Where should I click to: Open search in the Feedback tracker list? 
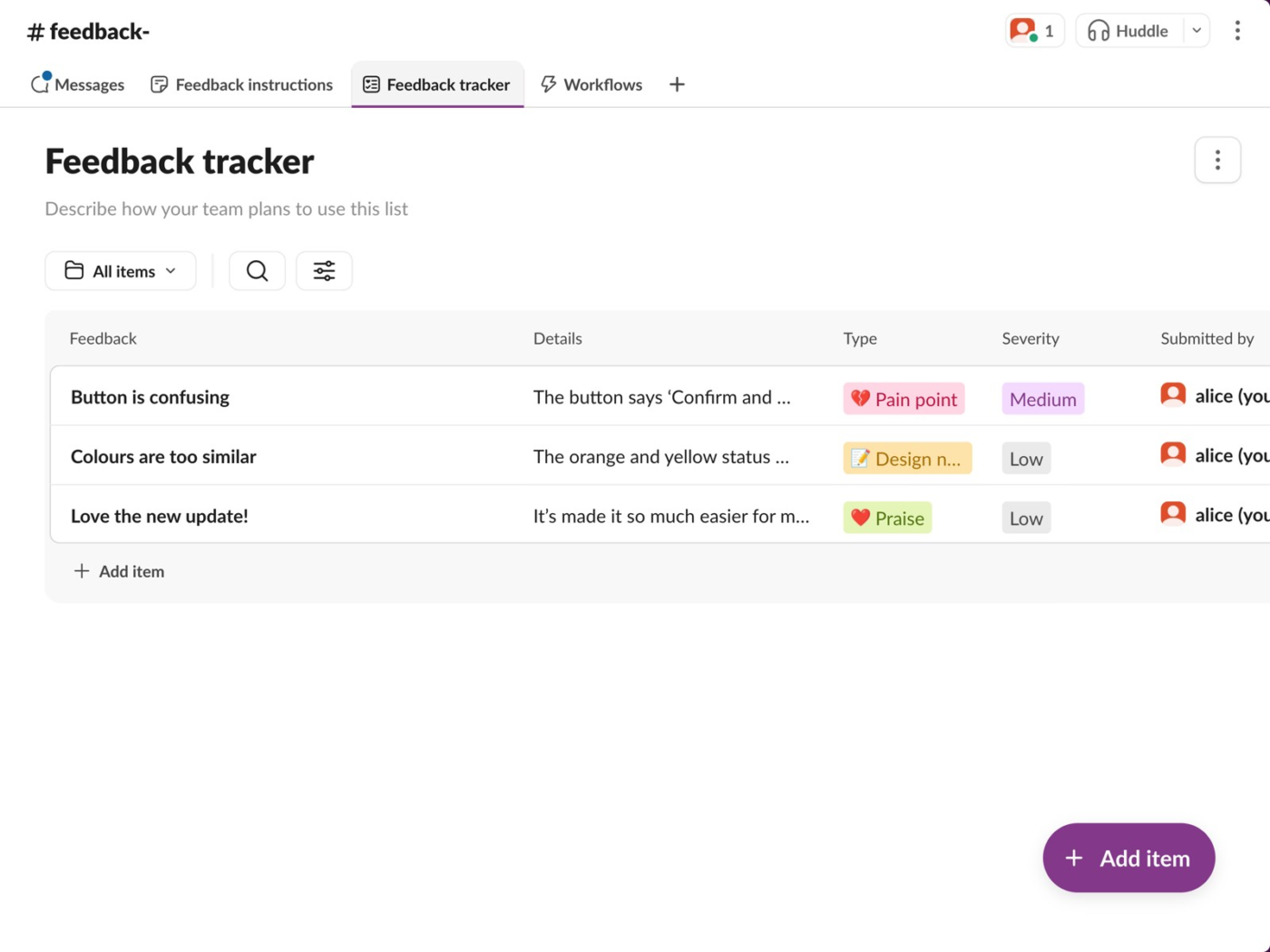tap(257, 271)
